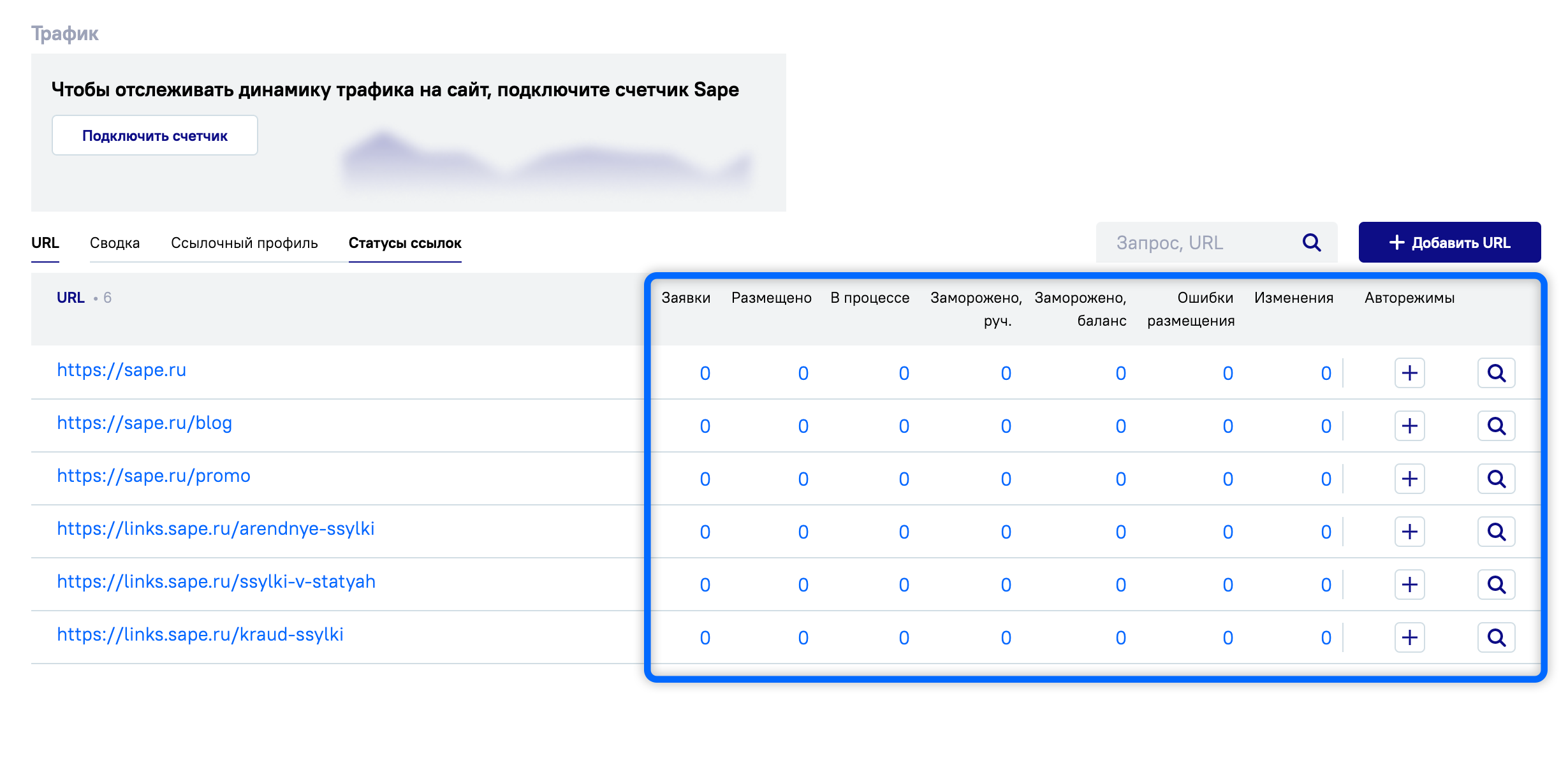The width and height of the screenshot is (1568, 763).
Task: Click the magnifier icon in the ssylki-v-statyah row
Action: coord(1496,585)
